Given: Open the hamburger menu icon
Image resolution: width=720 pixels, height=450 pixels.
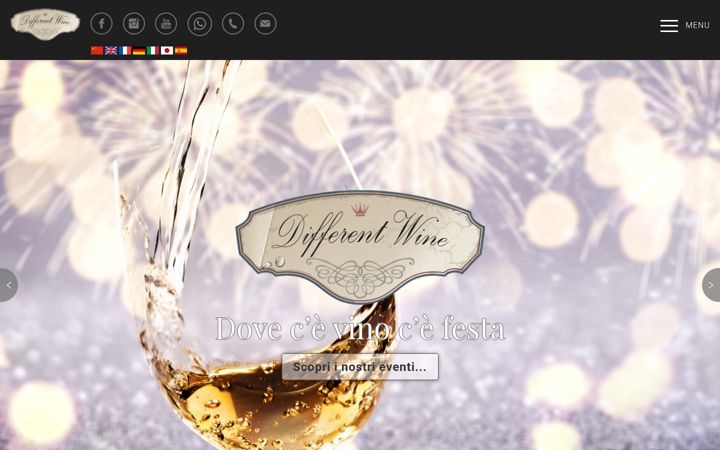Looking at the screenshot, I should 669,26.
